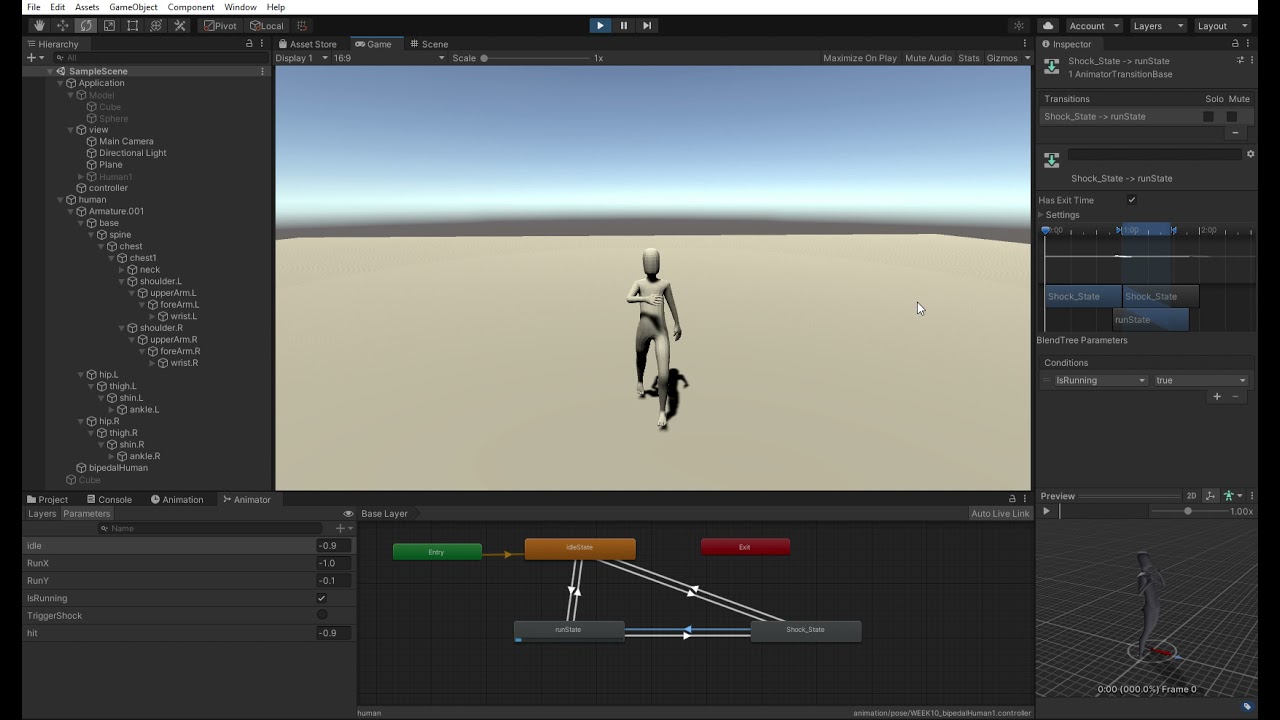
Task: Toggle Auto Live Link
Action: 1000,514
